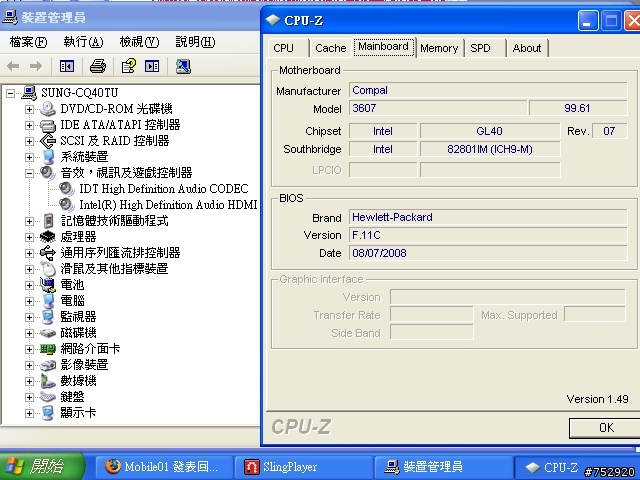The height and width of the screenshot is (480, 640).
Task: Click the OK button in CPU-Z
Action: (605, 428)
